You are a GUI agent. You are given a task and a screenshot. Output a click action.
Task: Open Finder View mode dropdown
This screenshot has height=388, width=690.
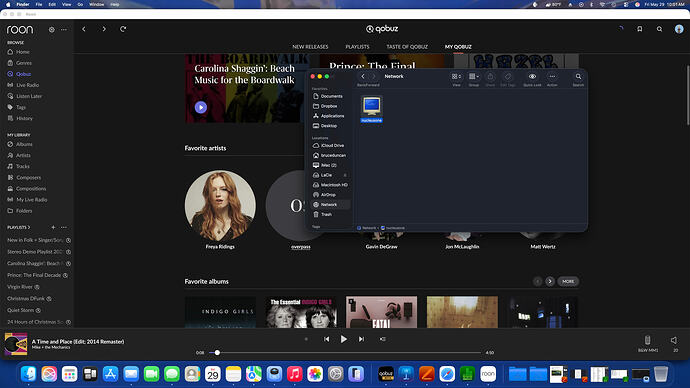click(x=456, y=77)
